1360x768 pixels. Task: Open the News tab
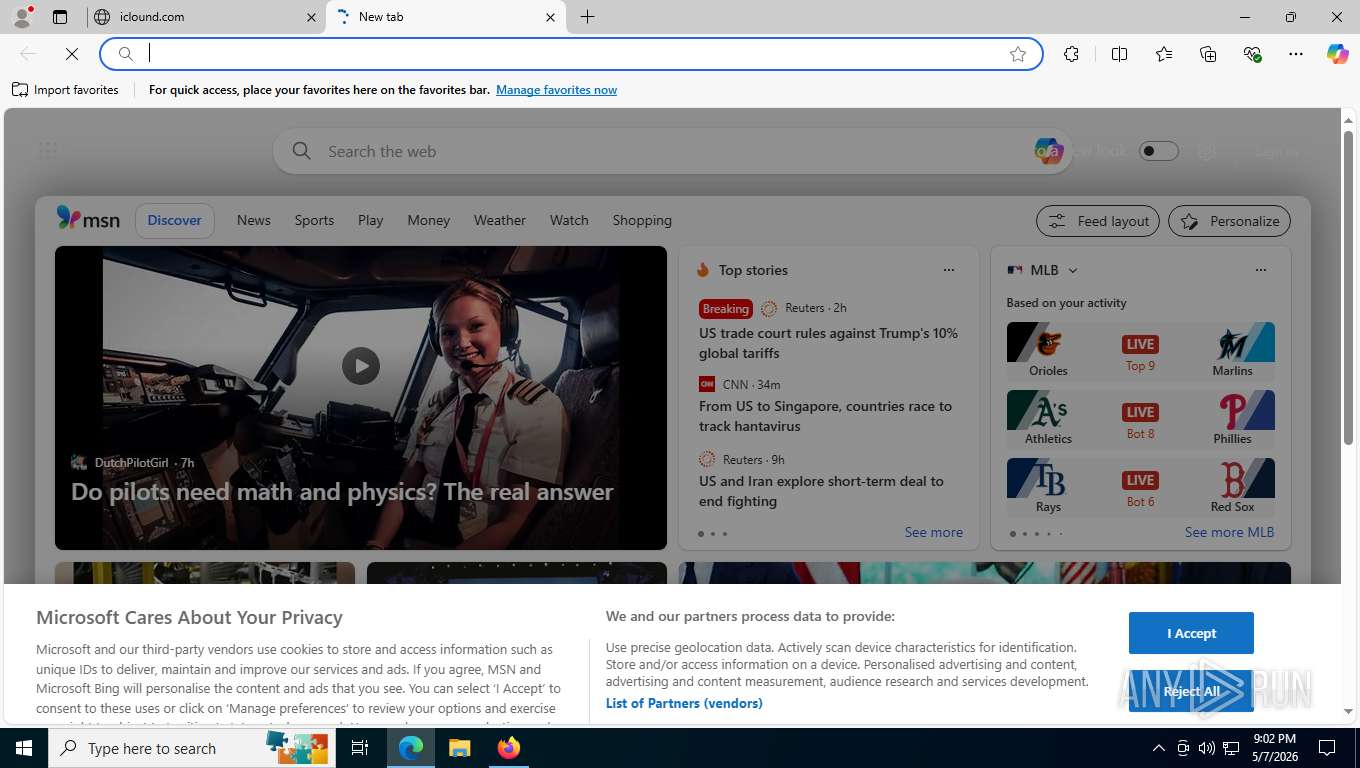254,220
